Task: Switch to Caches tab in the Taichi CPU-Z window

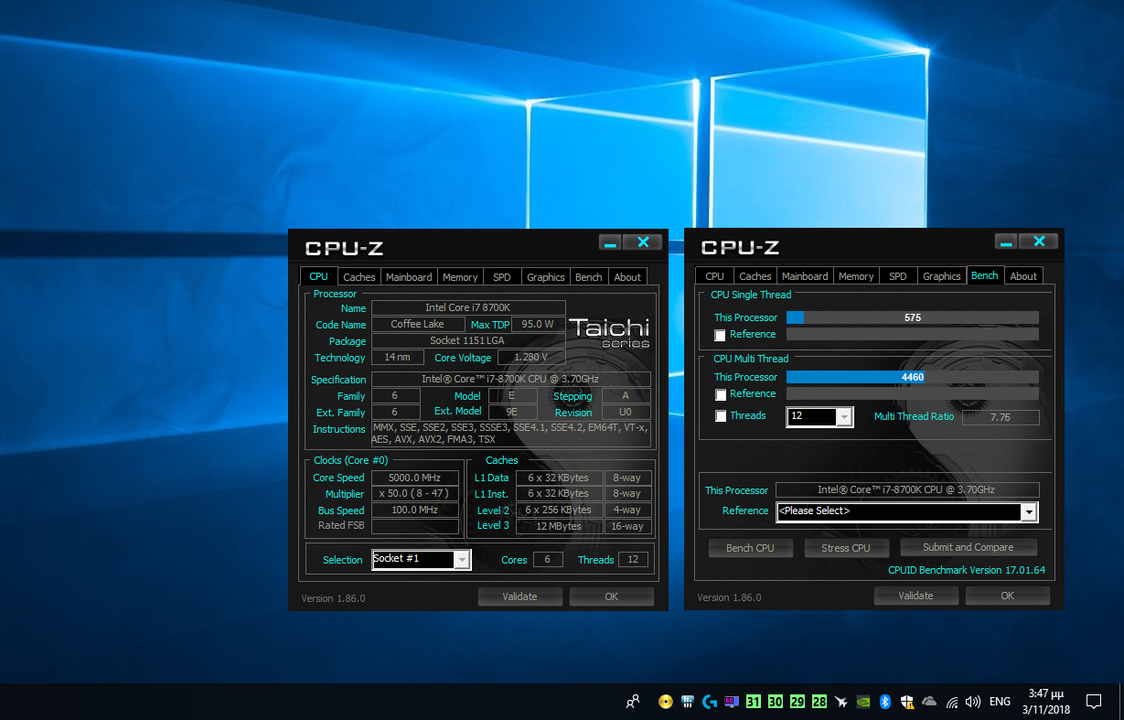Action: (358, 277)
